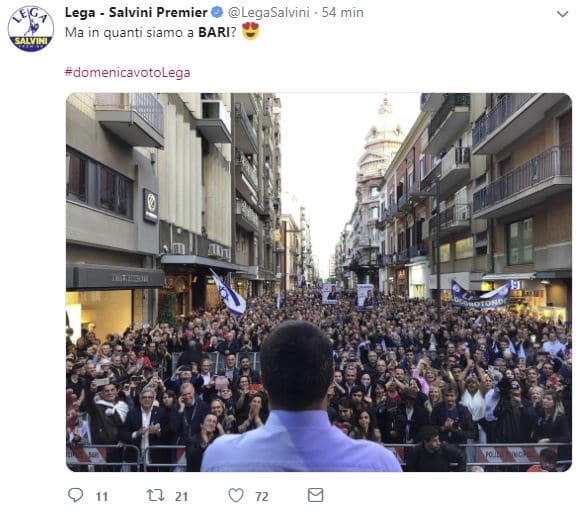
Task: Click the like count 72
Action: [262, 496]
